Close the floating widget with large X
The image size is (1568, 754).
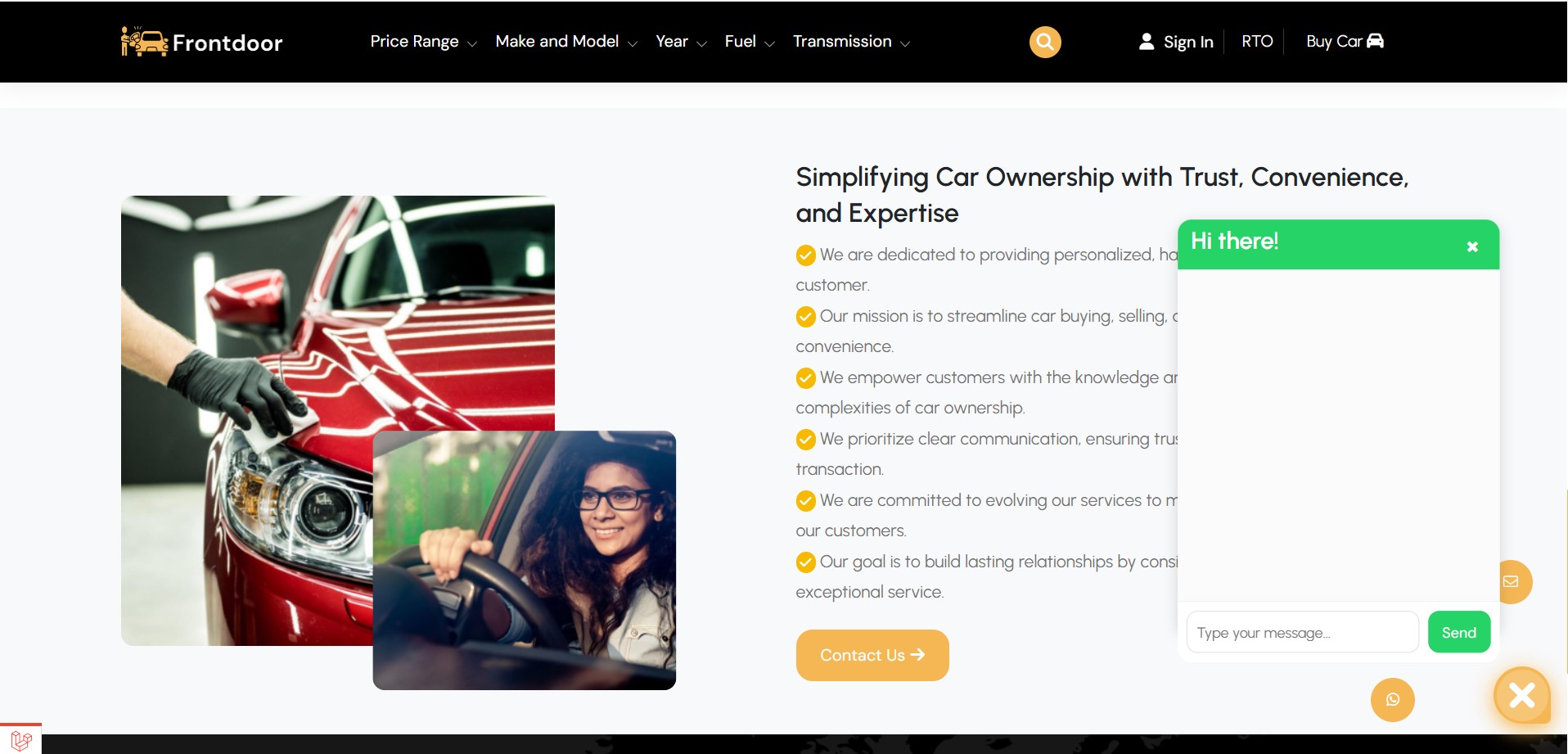1522,695
